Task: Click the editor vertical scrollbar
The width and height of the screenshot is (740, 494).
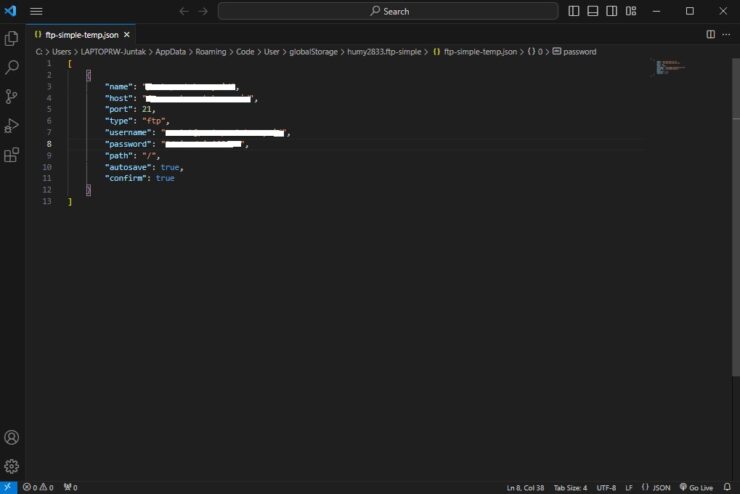Action: coord(735,217)
